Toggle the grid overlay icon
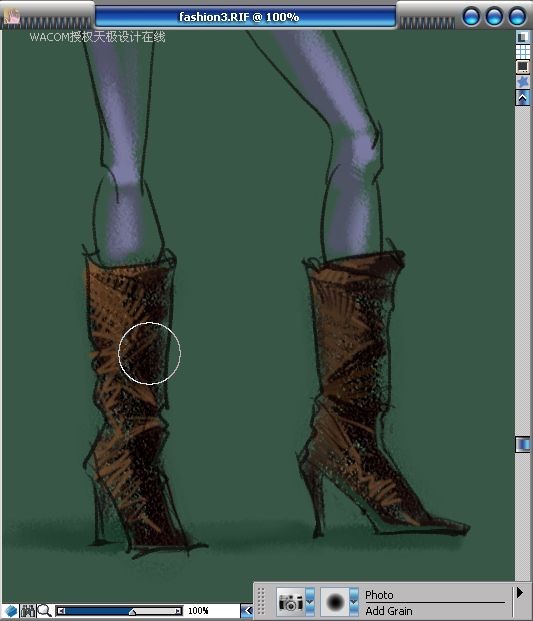The width and height of the screenshot is (533, 621). tap(523, 51)
